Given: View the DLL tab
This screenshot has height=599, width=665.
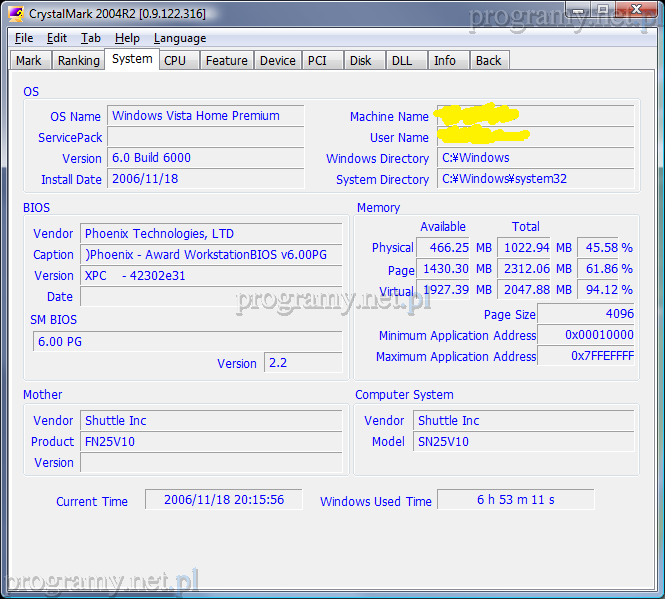Looking at the screenshot, I should (401, 61).
